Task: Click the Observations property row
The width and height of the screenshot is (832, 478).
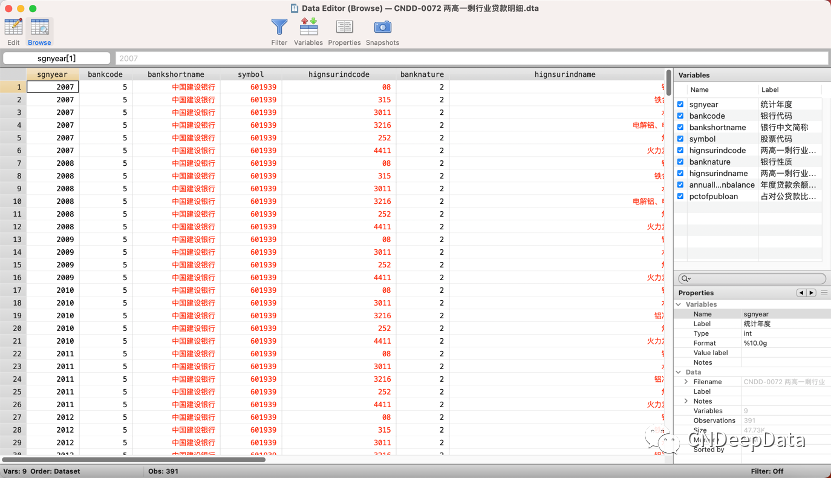Action: [751, 421]
